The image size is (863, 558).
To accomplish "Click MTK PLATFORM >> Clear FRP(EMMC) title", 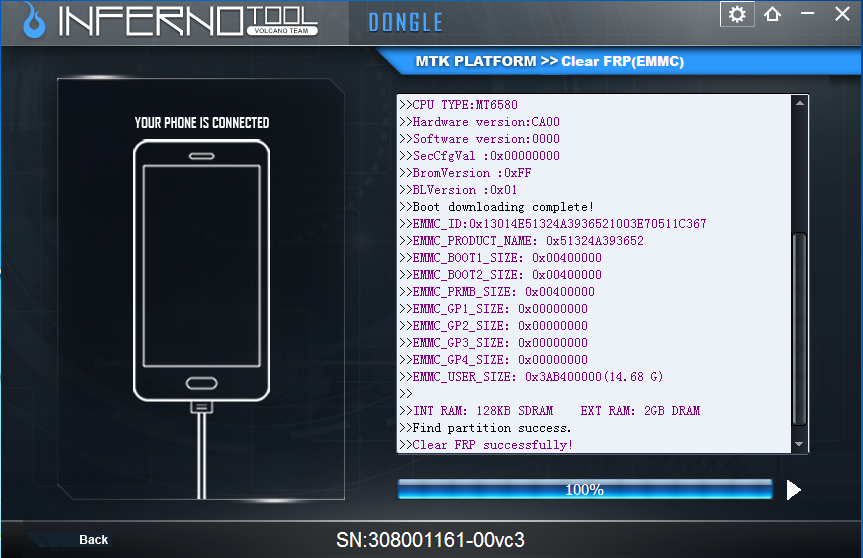I will tap(549, 61).
